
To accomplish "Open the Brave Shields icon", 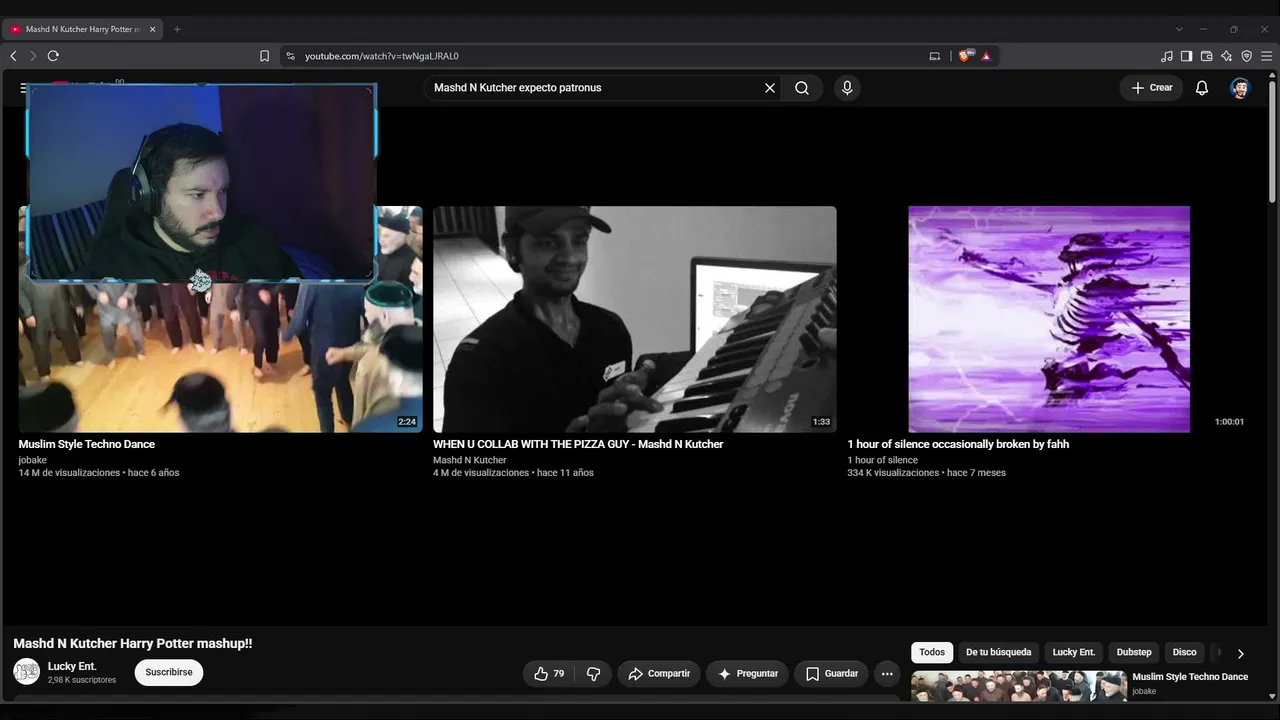I will click(x=965, y=56).
